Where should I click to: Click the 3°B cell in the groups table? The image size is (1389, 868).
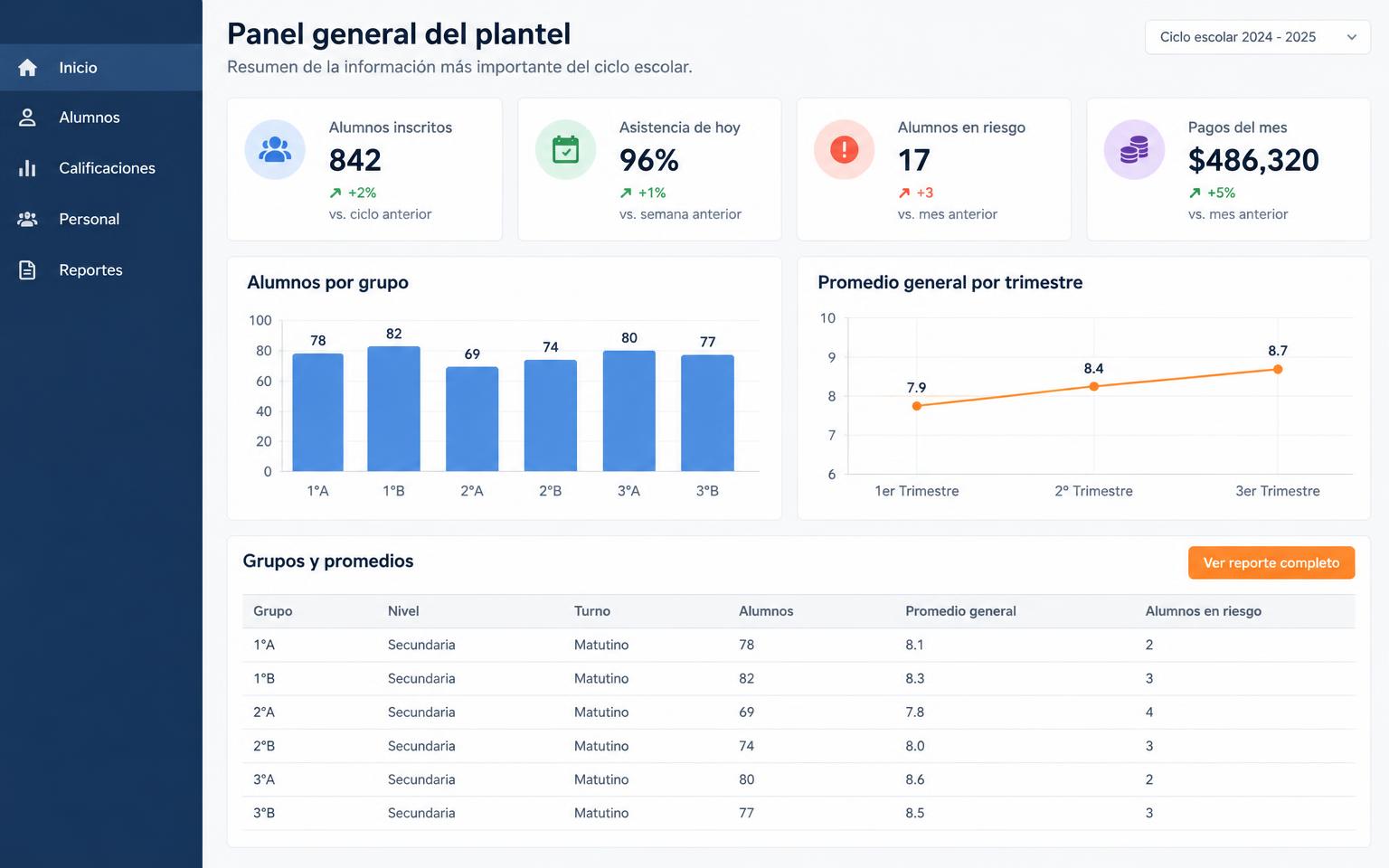264,813
